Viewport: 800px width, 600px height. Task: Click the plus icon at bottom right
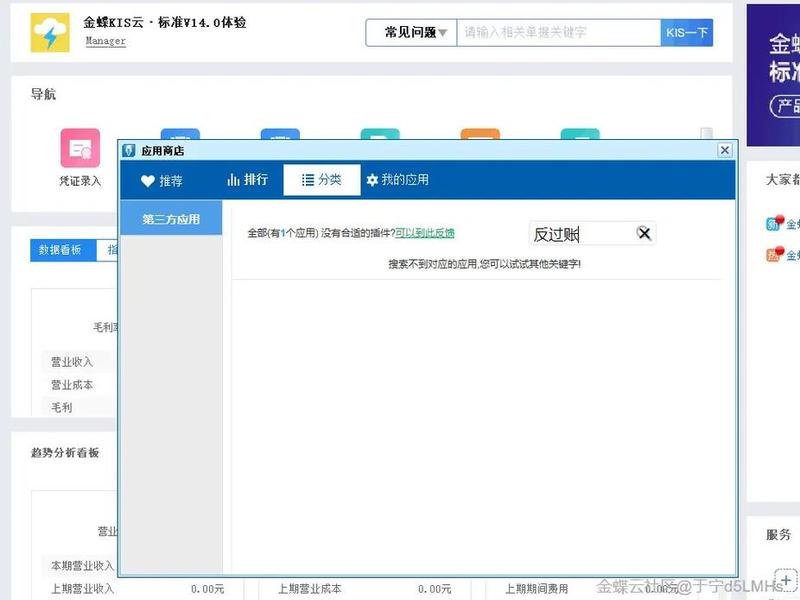tap(786, 580)
